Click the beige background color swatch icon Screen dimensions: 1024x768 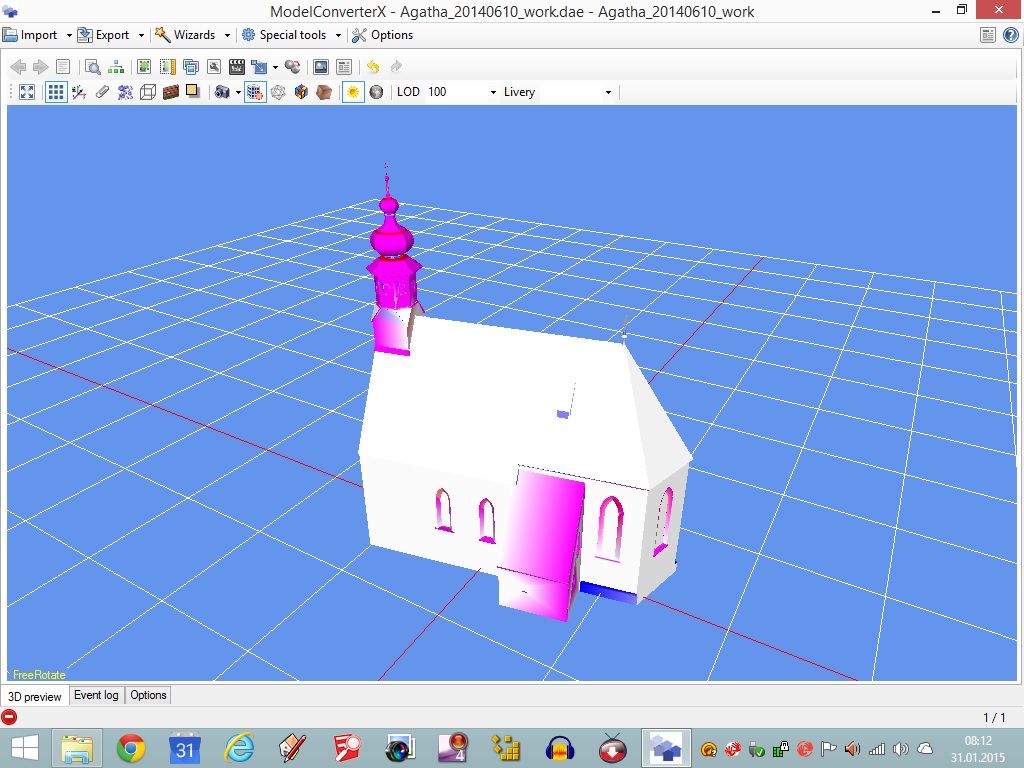(x=192, y=92)
